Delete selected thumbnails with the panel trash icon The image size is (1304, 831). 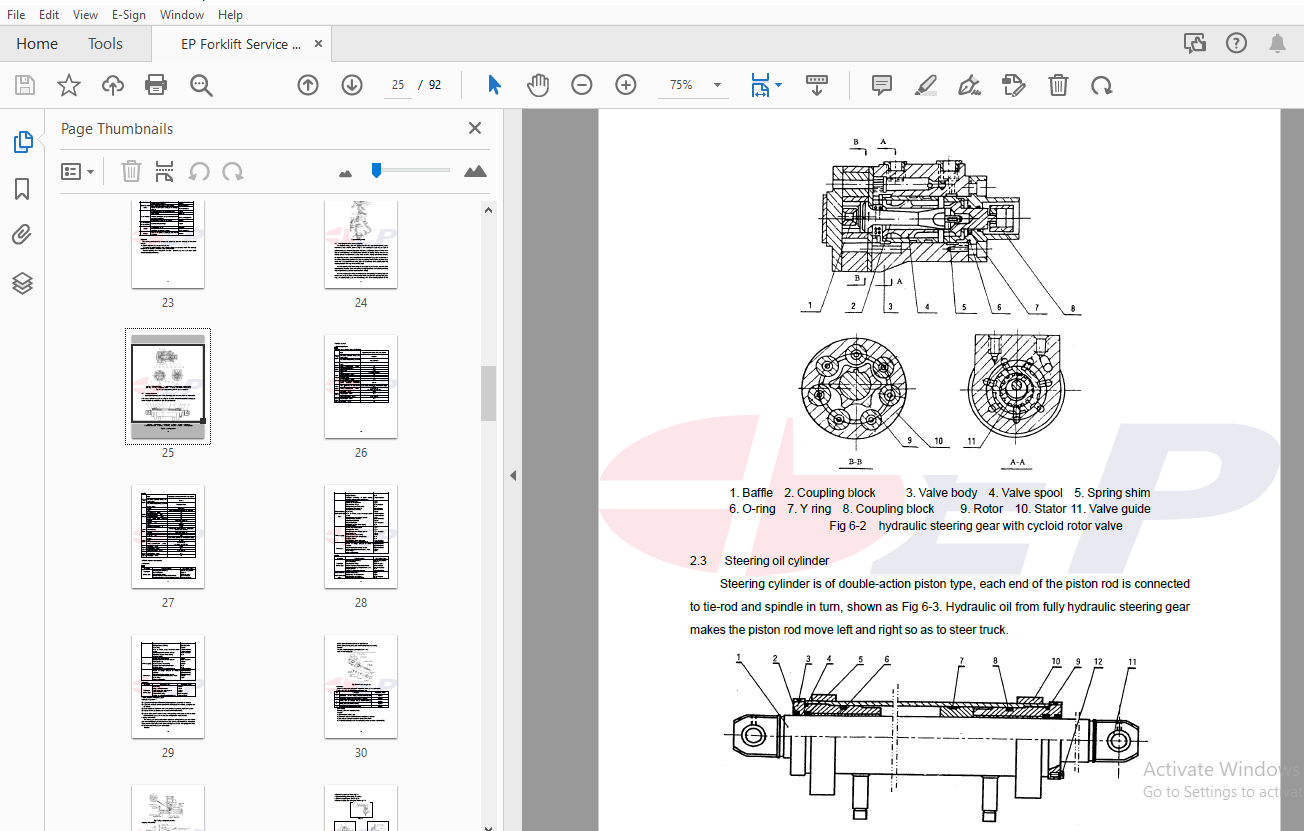pos(131,171)
